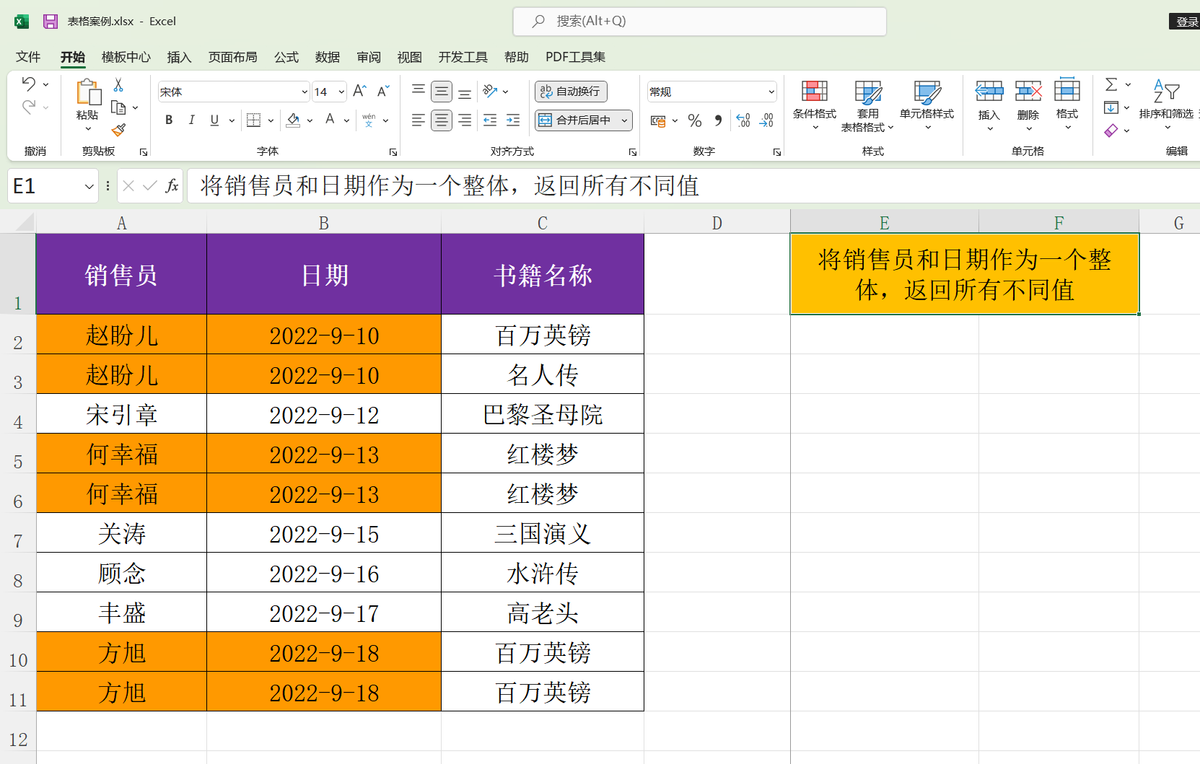Click the Fill down arrow icon
The image size is (1200, 764).
click(1111, 107)
